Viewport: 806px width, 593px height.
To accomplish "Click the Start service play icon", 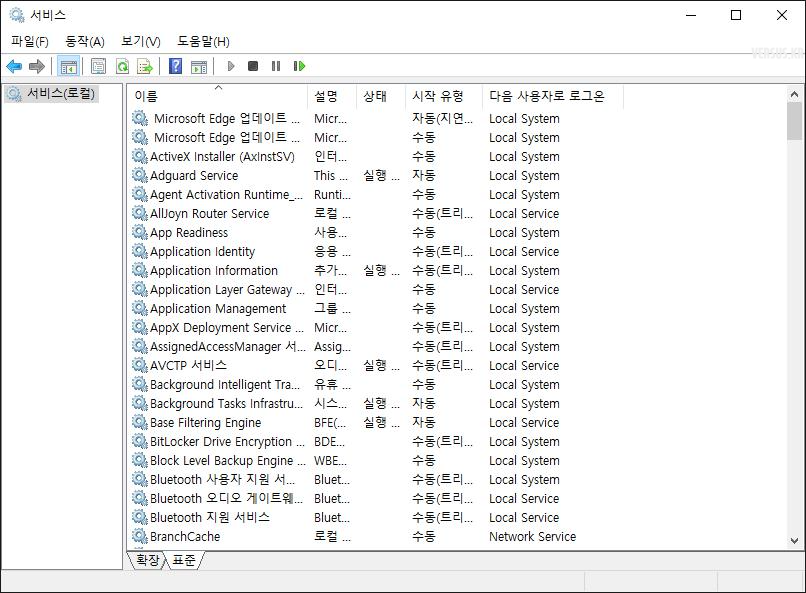I will coord(231,66).
